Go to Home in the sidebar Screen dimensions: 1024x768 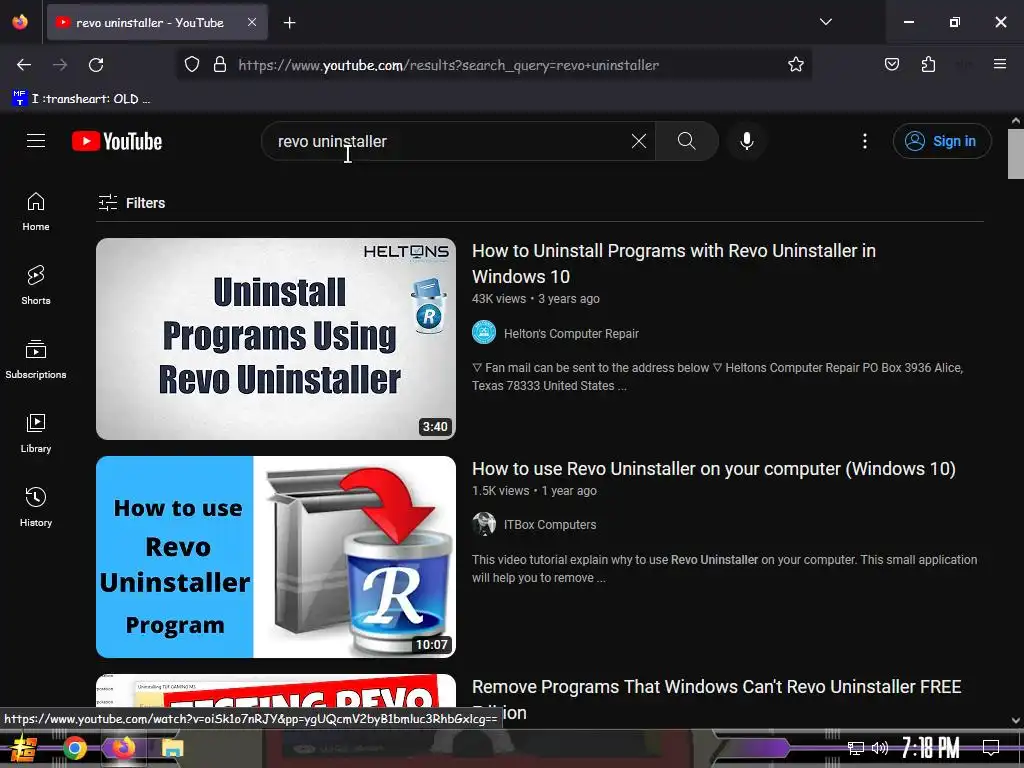click(36, 212)
